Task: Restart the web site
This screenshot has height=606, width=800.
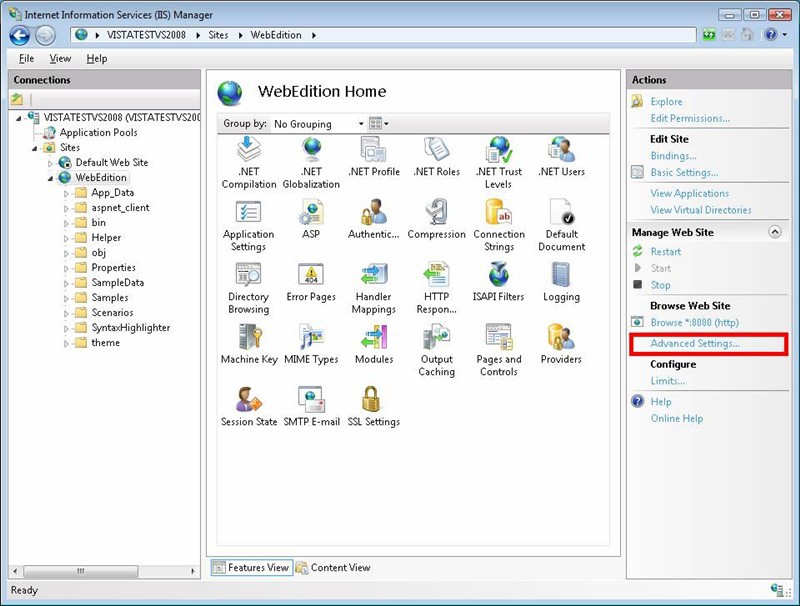Action: [665, 251]
